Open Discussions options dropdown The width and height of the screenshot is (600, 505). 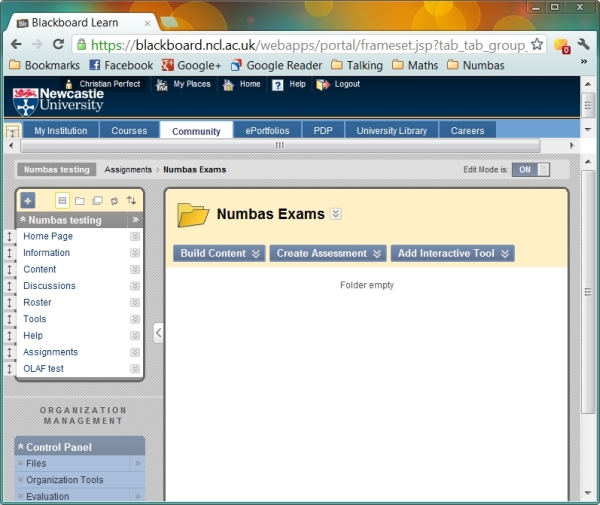pyautogui.click(x=135, y=286)
